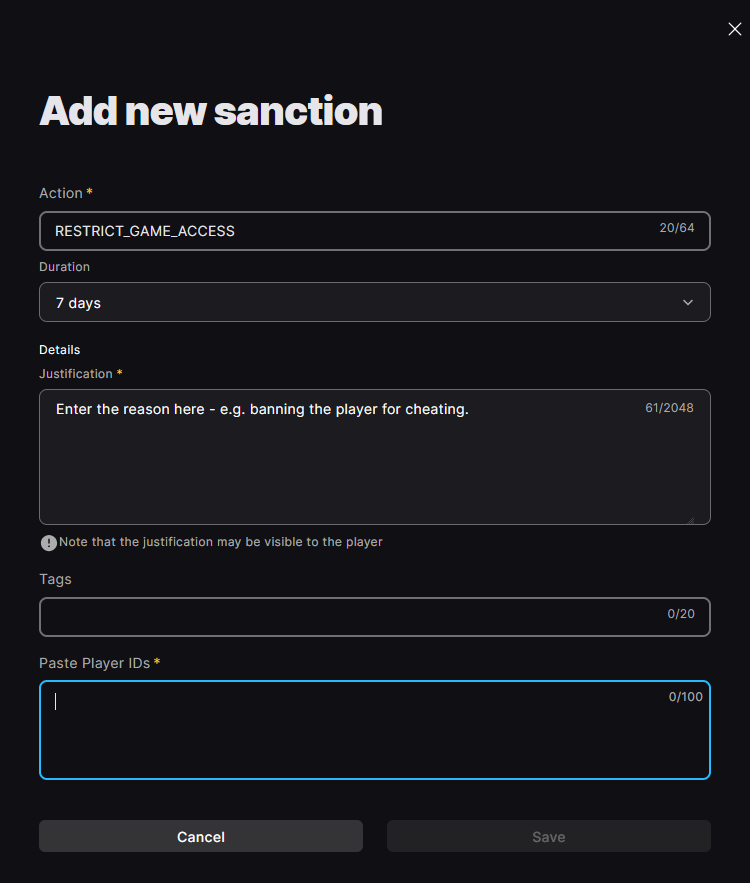This screenshot has width=750, height=883.
Task: Click the 61/2048 counter in Justification box
Action: (x=669, y=407)
